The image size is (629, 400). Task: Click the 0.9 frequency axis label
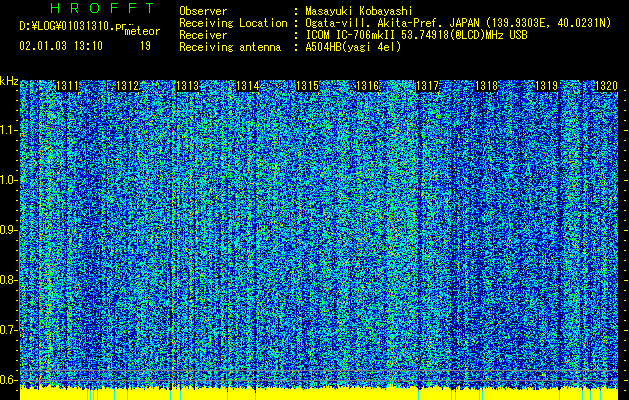[x=8, y=231]
